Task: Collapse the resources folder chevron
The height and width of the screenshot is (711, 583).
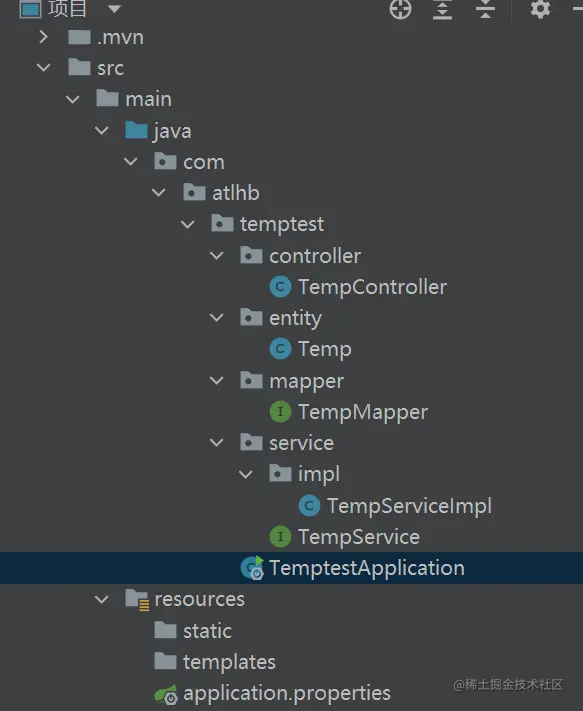Action: (102, 599)
